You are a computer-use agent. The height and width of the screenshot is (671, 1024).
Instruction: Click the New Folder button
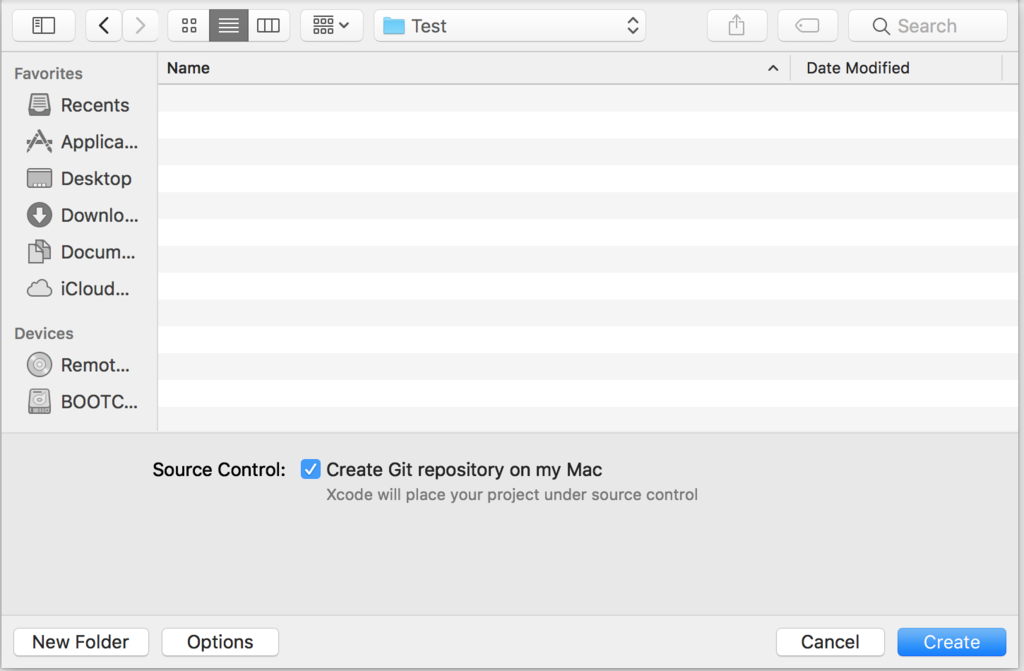tap(81, 642)
